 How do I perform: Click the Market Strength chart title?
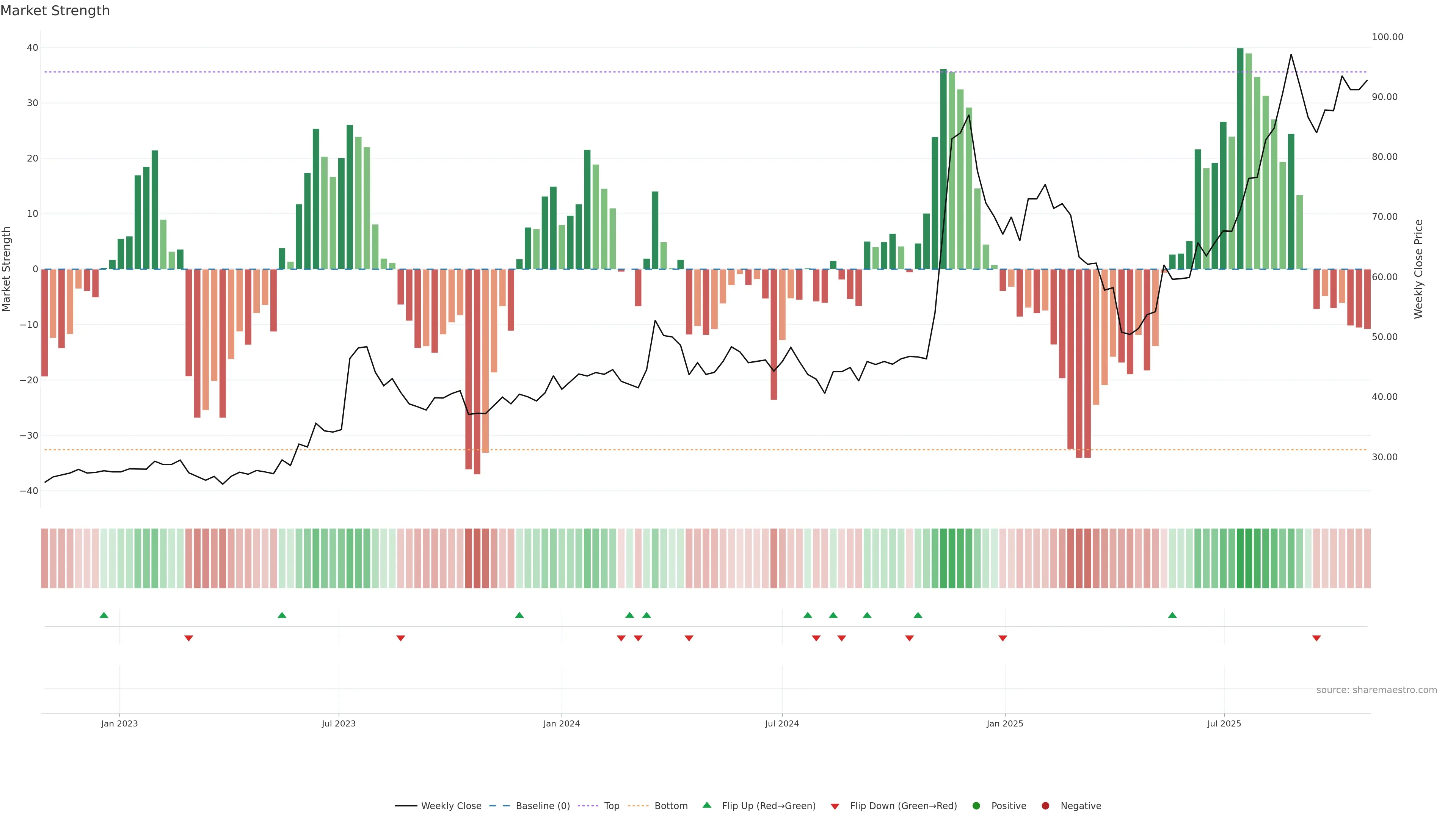(55, 11)
